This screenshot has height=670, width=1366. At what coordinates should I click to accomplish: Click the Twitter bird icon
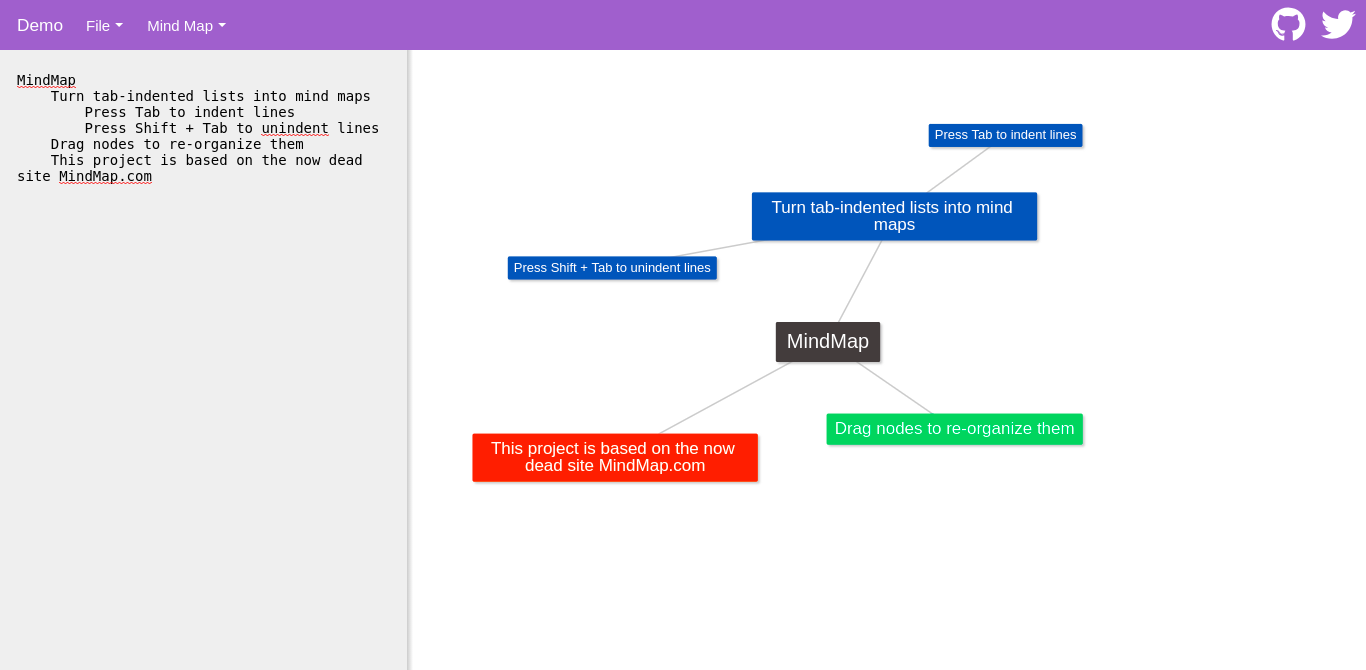coord(1337,24)
